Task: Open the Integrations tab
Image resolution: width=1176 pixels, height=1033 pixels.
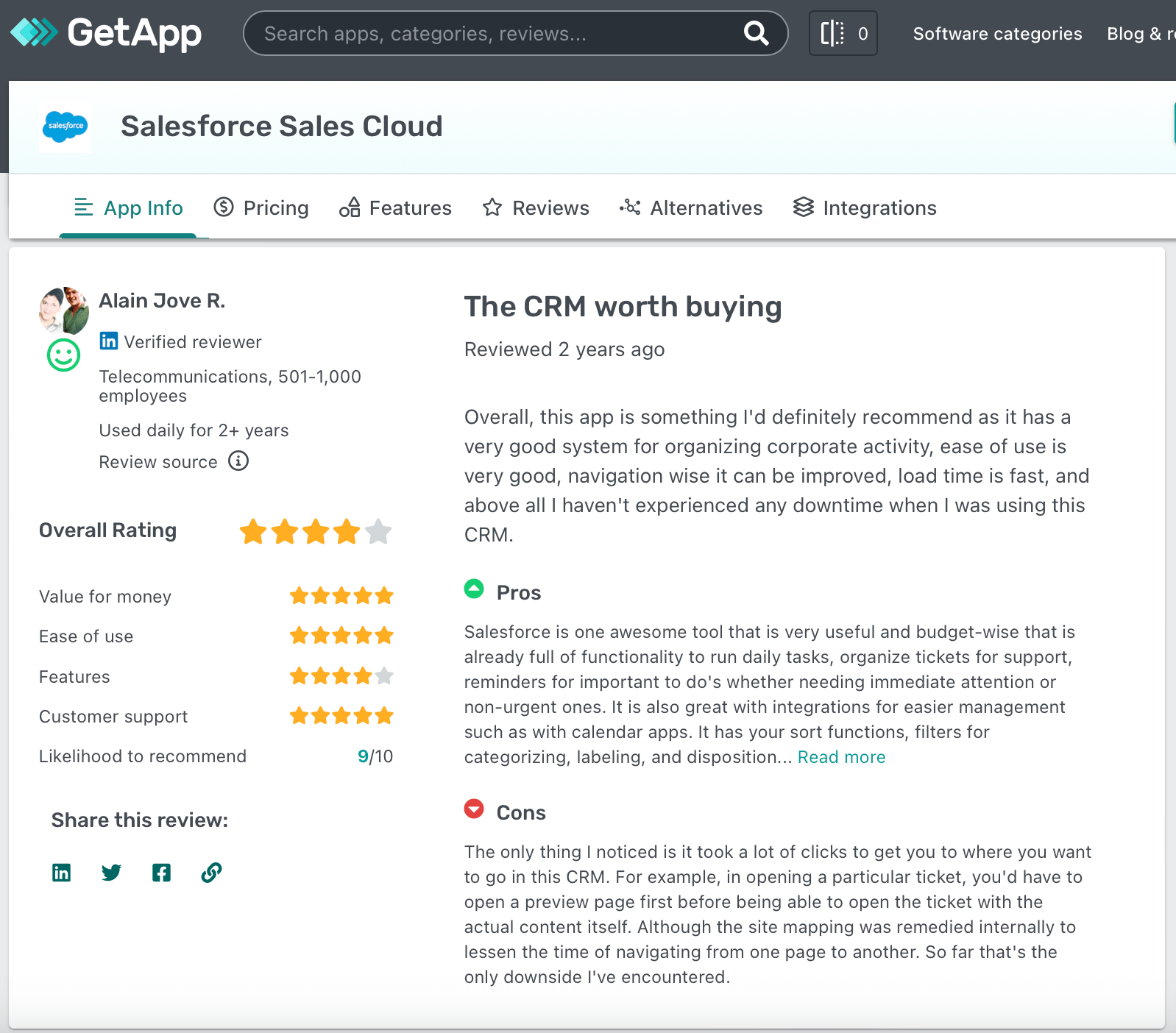Action: click(x=865, y=208)
